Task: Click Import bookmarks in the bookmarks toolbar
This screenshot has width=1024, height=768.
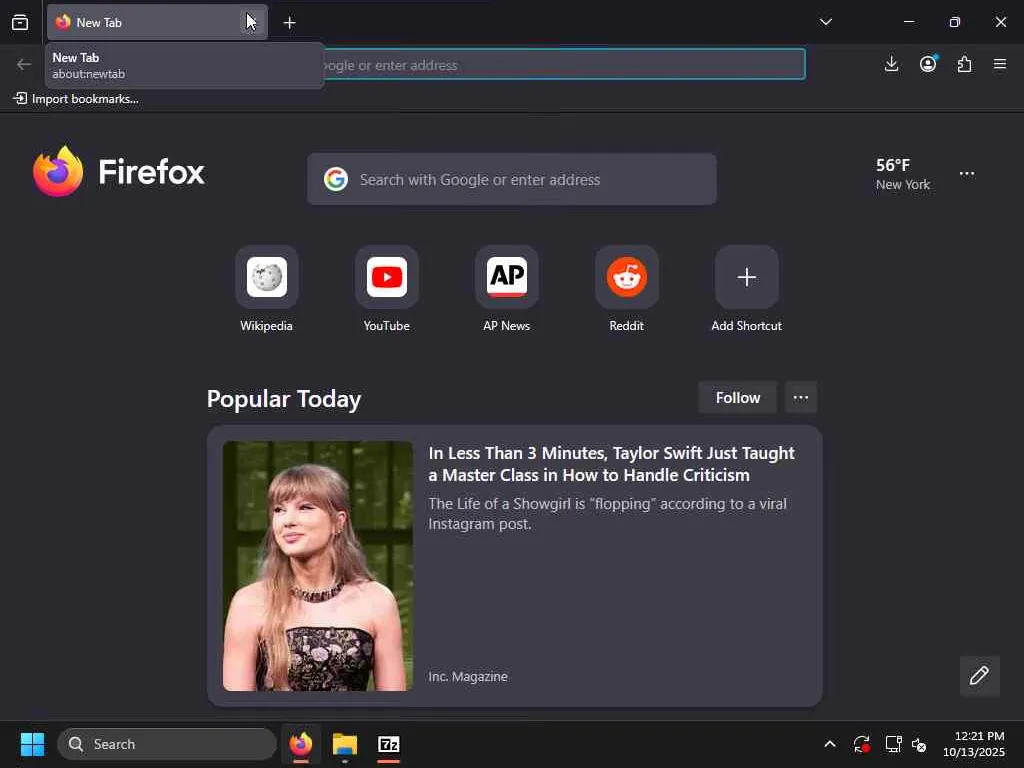Action: 76,99
